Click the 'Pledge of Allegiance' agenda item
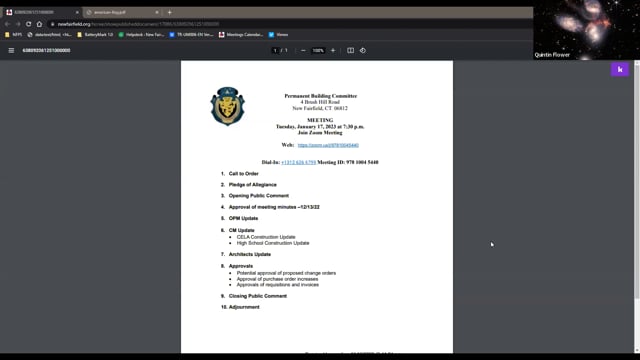Screen dimensions: 640x360 (x=253, y=185)
